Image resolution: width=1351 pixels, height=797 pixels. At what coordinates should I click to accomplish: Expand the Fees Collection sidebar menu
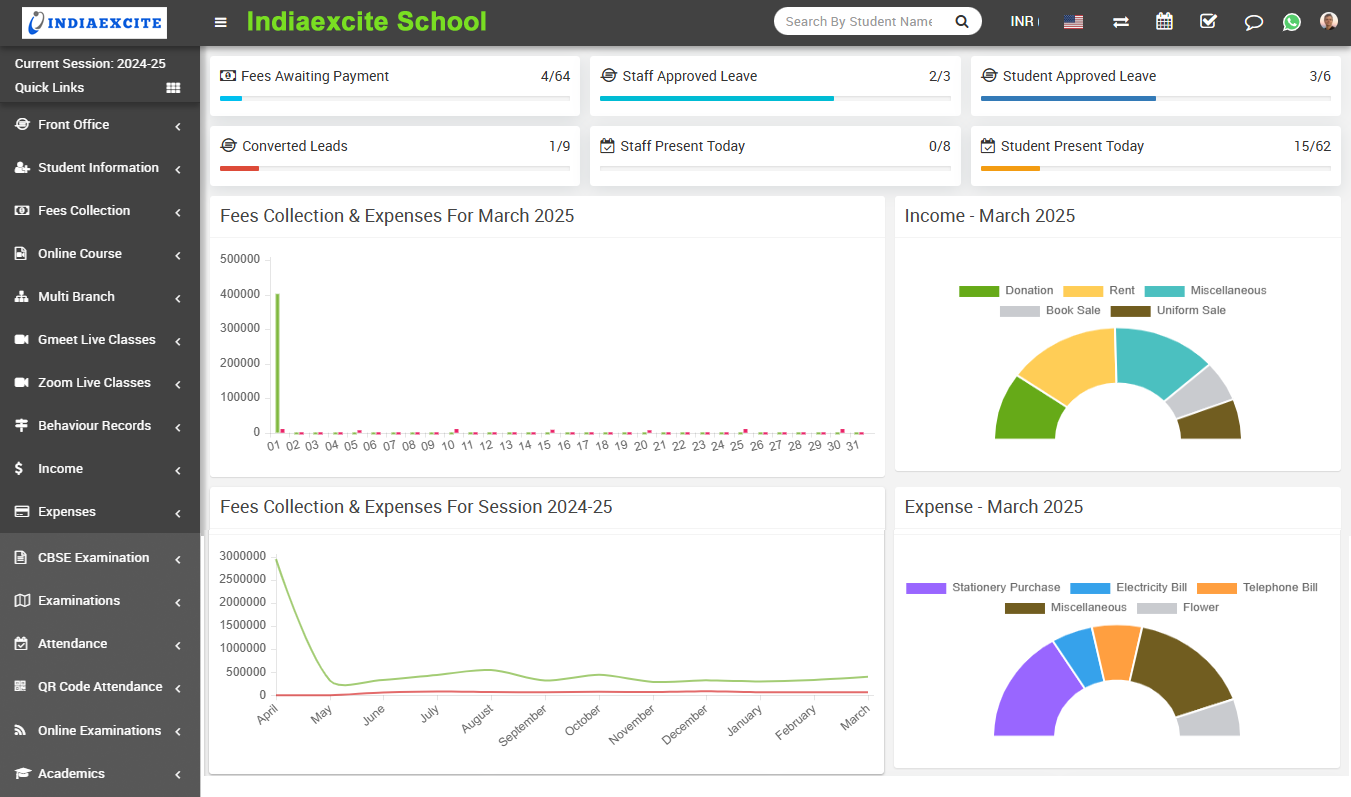[84, 211]
